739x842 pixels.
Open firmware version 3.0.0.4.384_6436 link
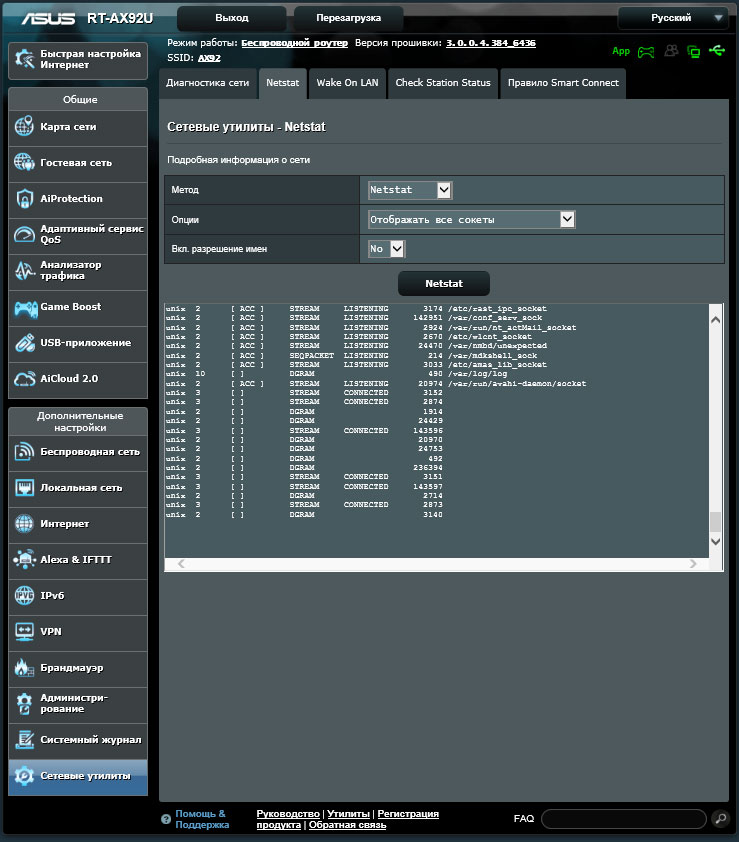pos(491,43)
